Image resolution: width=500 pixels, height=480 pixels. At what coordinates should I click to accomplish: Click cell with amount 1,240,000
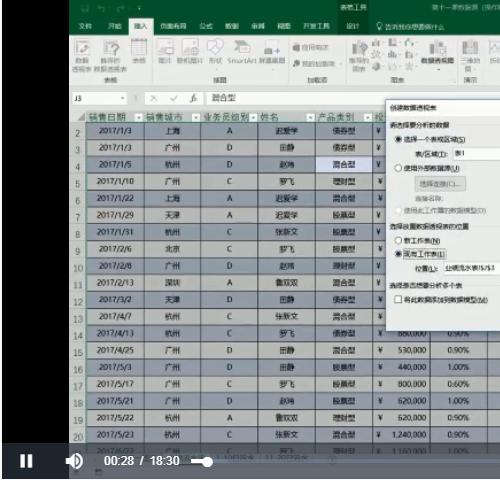(x=401, y=435)
